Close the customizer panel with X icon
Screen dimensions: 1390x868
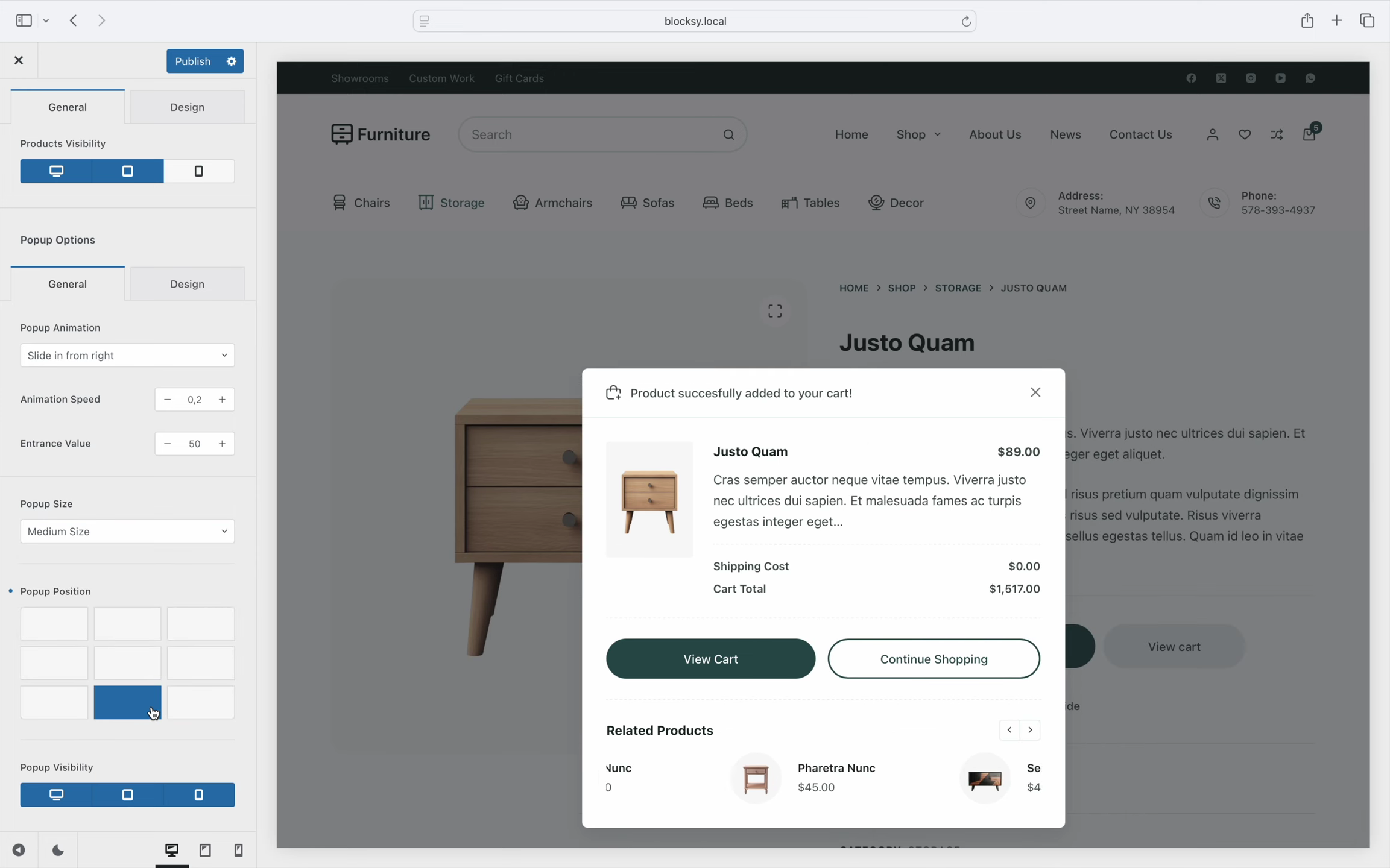pyautogui.click(x=19, y=60)
